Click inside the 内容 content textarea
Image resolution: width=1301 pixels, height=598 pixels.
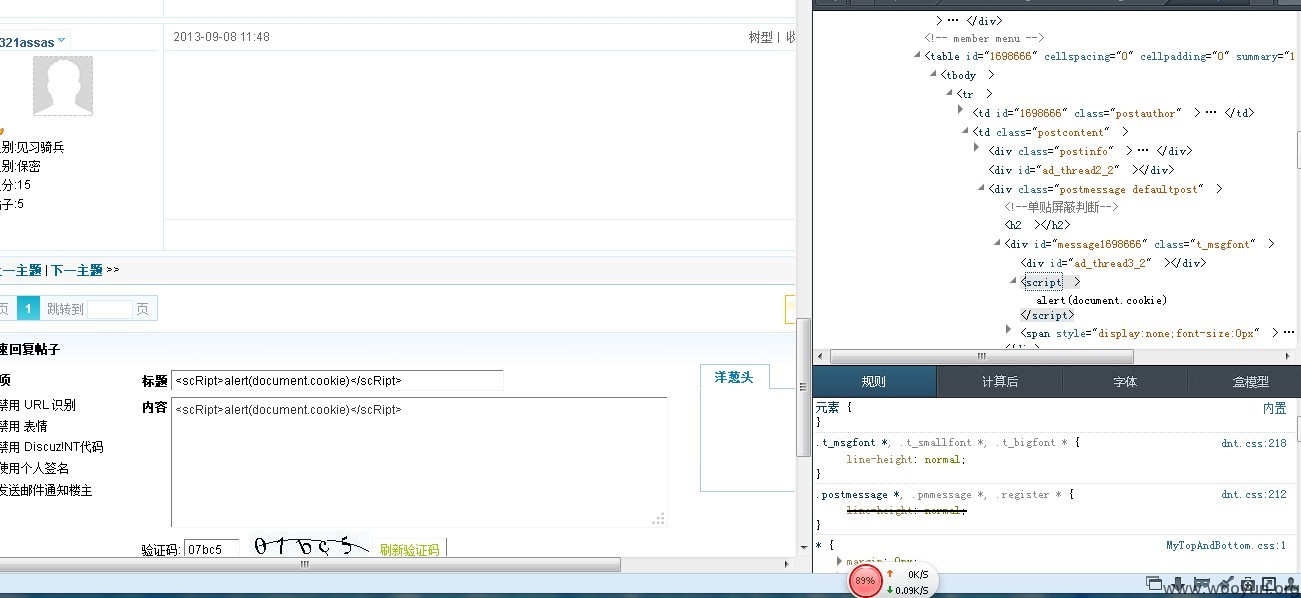coord(419,462)
